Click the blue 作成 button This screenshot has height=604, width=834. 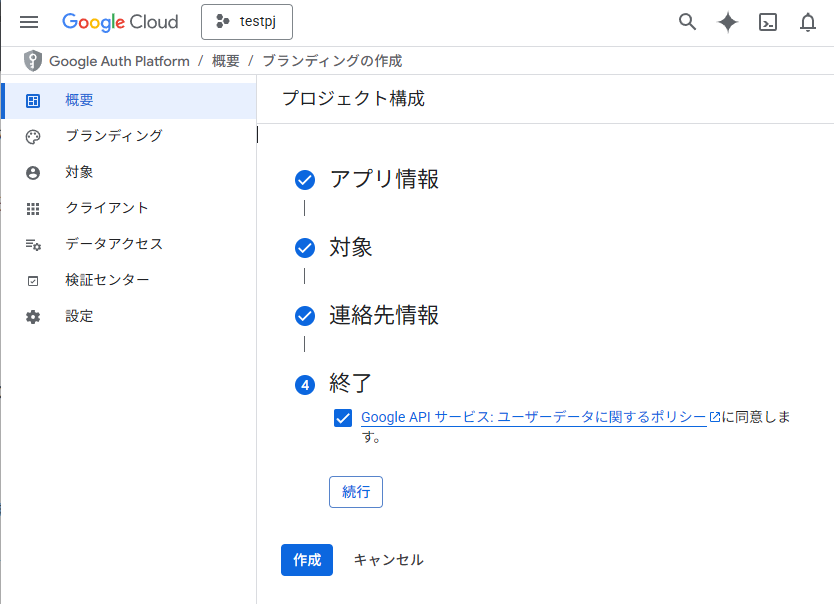click(x=306, y=560)
